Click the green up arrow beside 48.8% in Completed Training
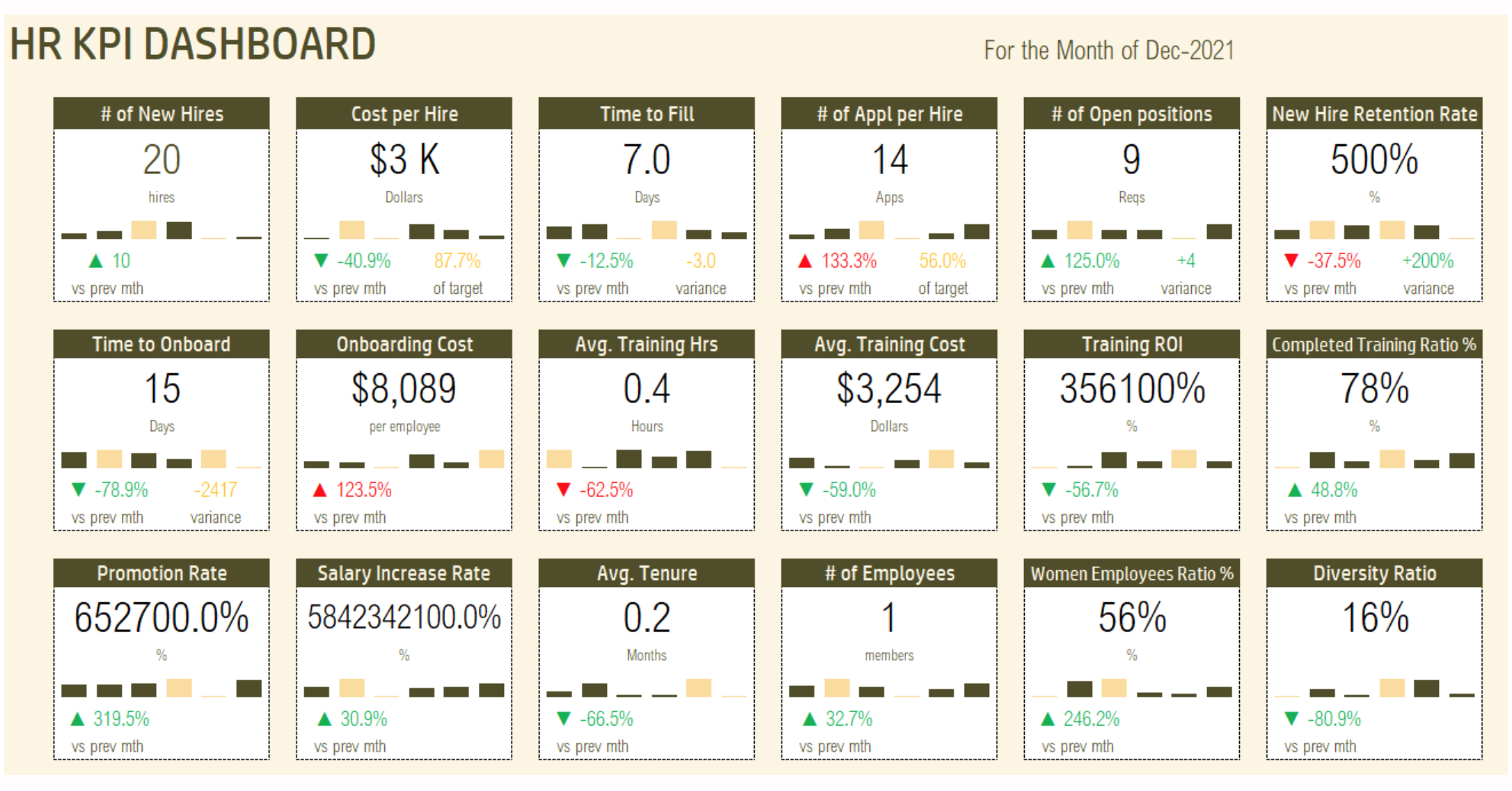Viewport: 1512px width, 791px height. click(1295, 491)
